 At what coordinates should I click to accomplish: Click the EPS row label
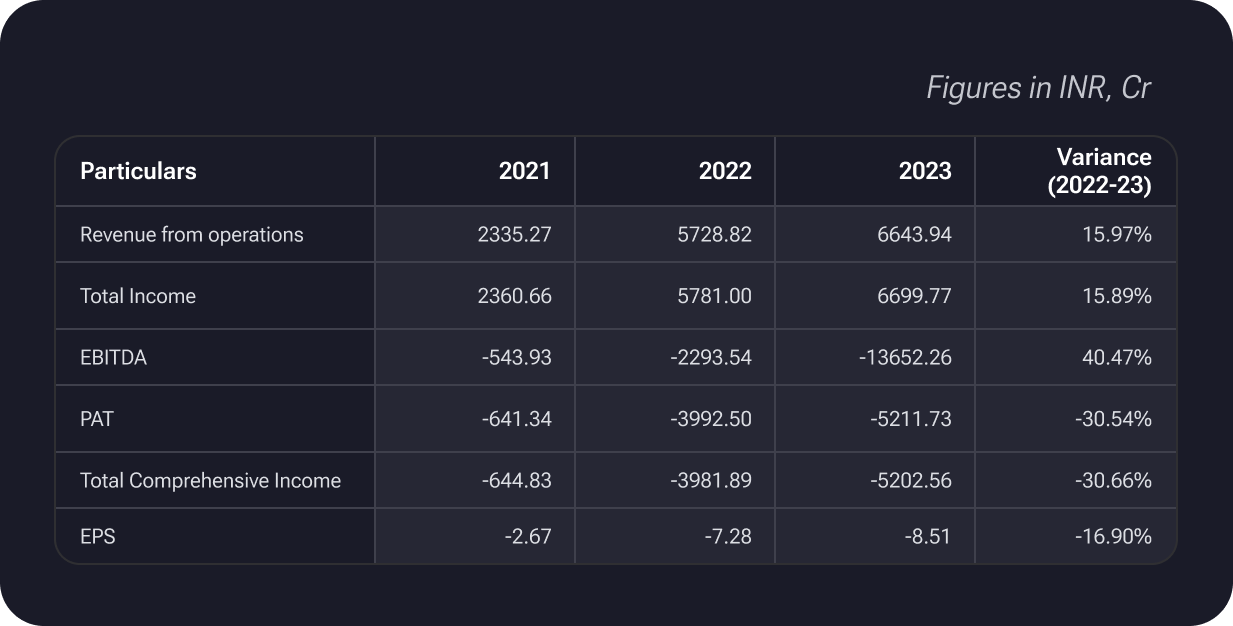(x=98, y=537)
